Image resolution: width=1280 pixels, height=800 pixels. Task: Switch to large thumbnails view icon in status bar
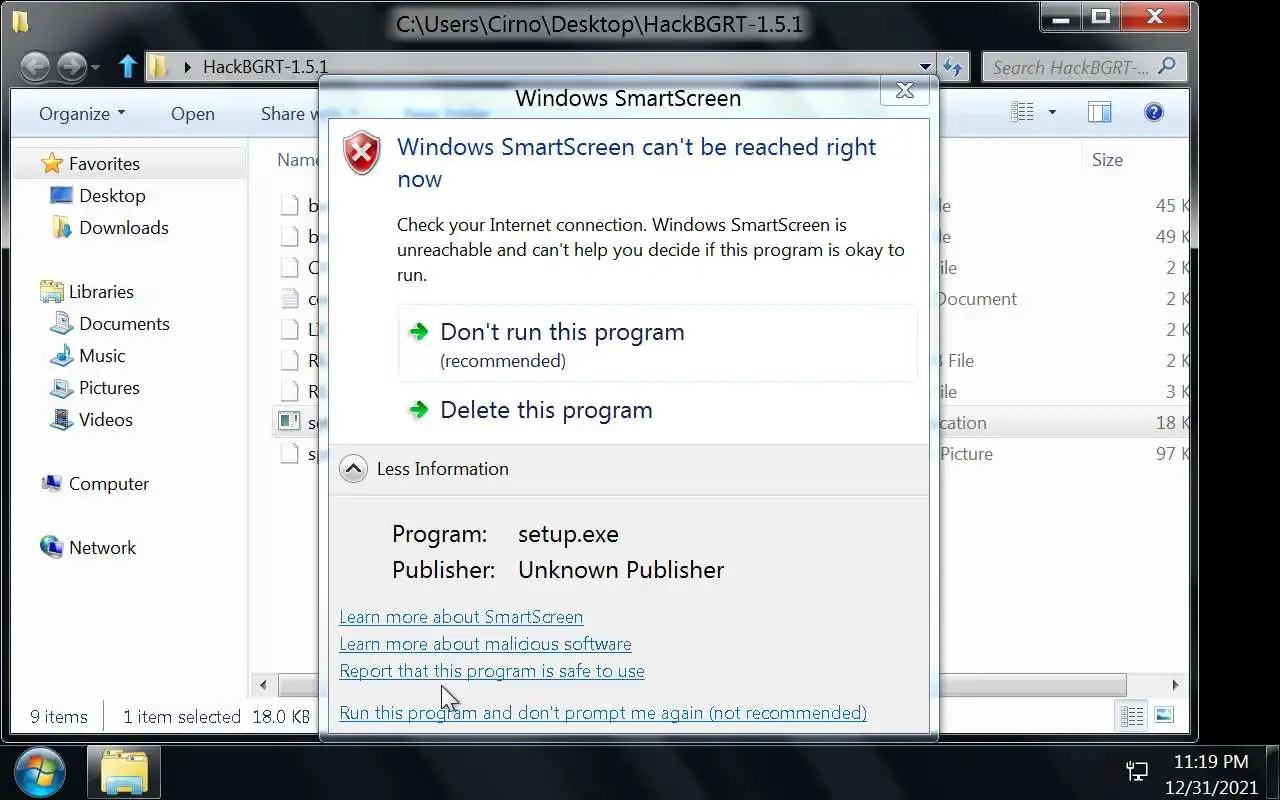click(1163, 715)
